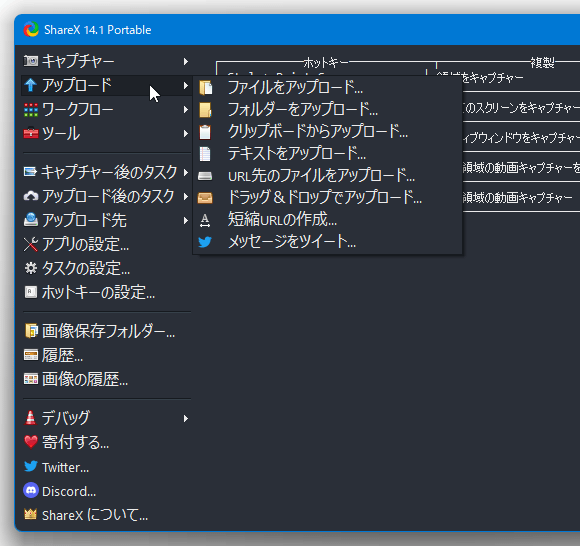This screenshot has width=580, height=546.
Task: Click the cloud icon beside アップロード後のタスク
Action: (31, 196)
